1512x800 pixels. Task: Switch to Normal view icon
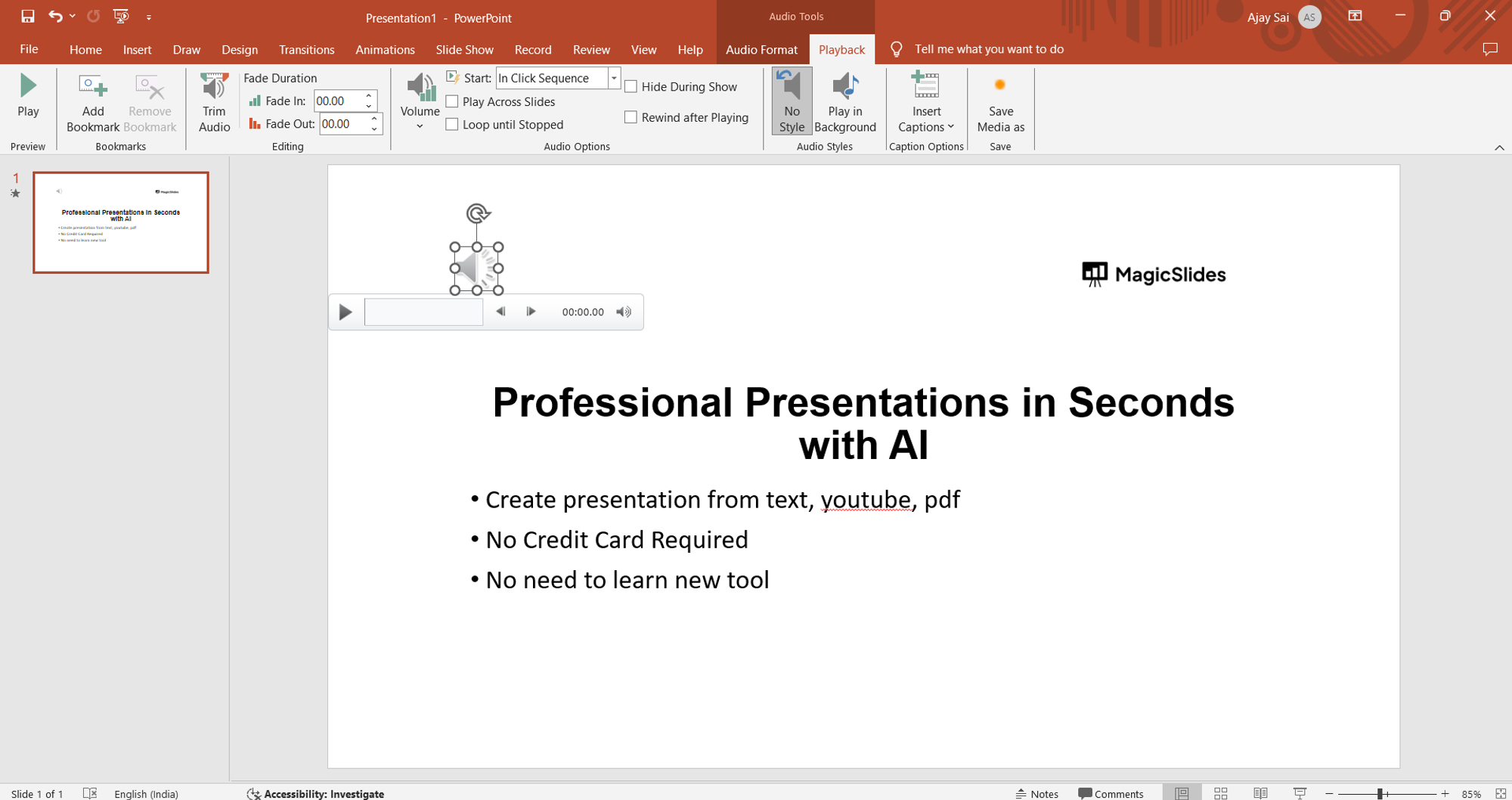(1181, 793)
